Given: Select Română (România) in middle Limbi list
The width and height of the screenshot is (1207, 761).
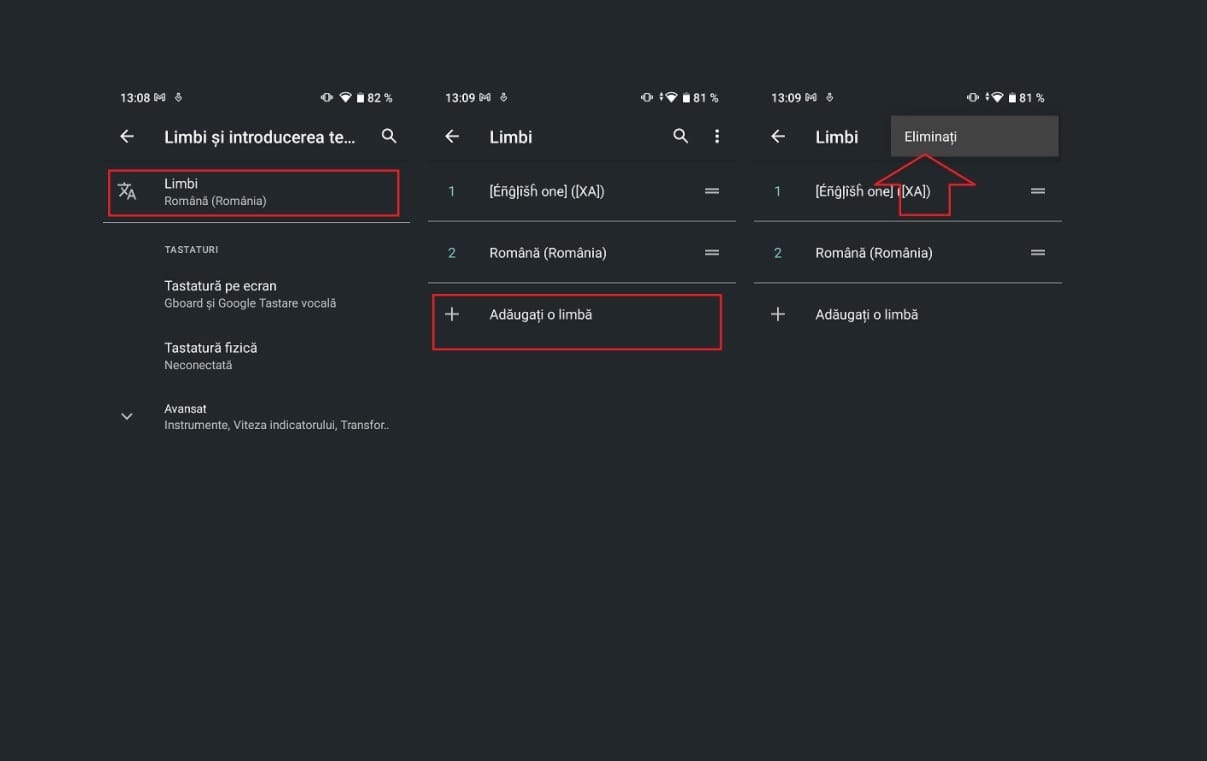Looking at the screenshot, I should [x=548, y=253].
